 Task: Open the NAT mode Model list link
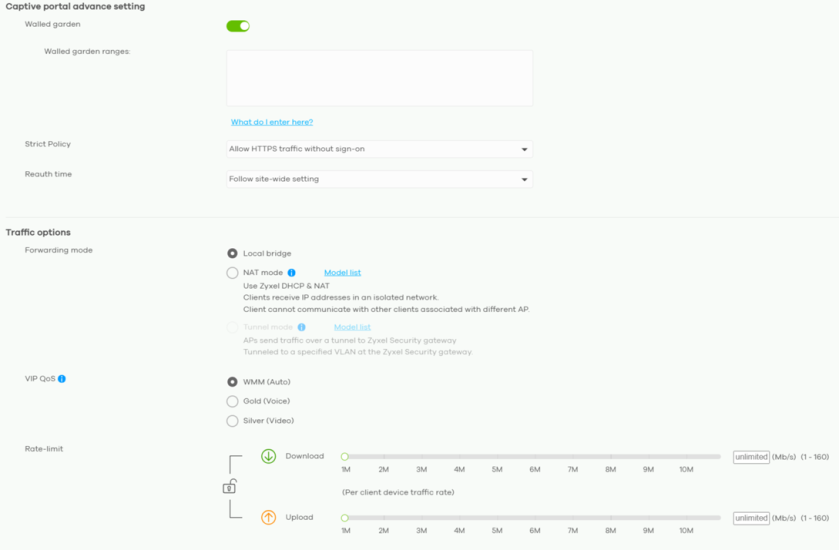(x=342, y=273)
